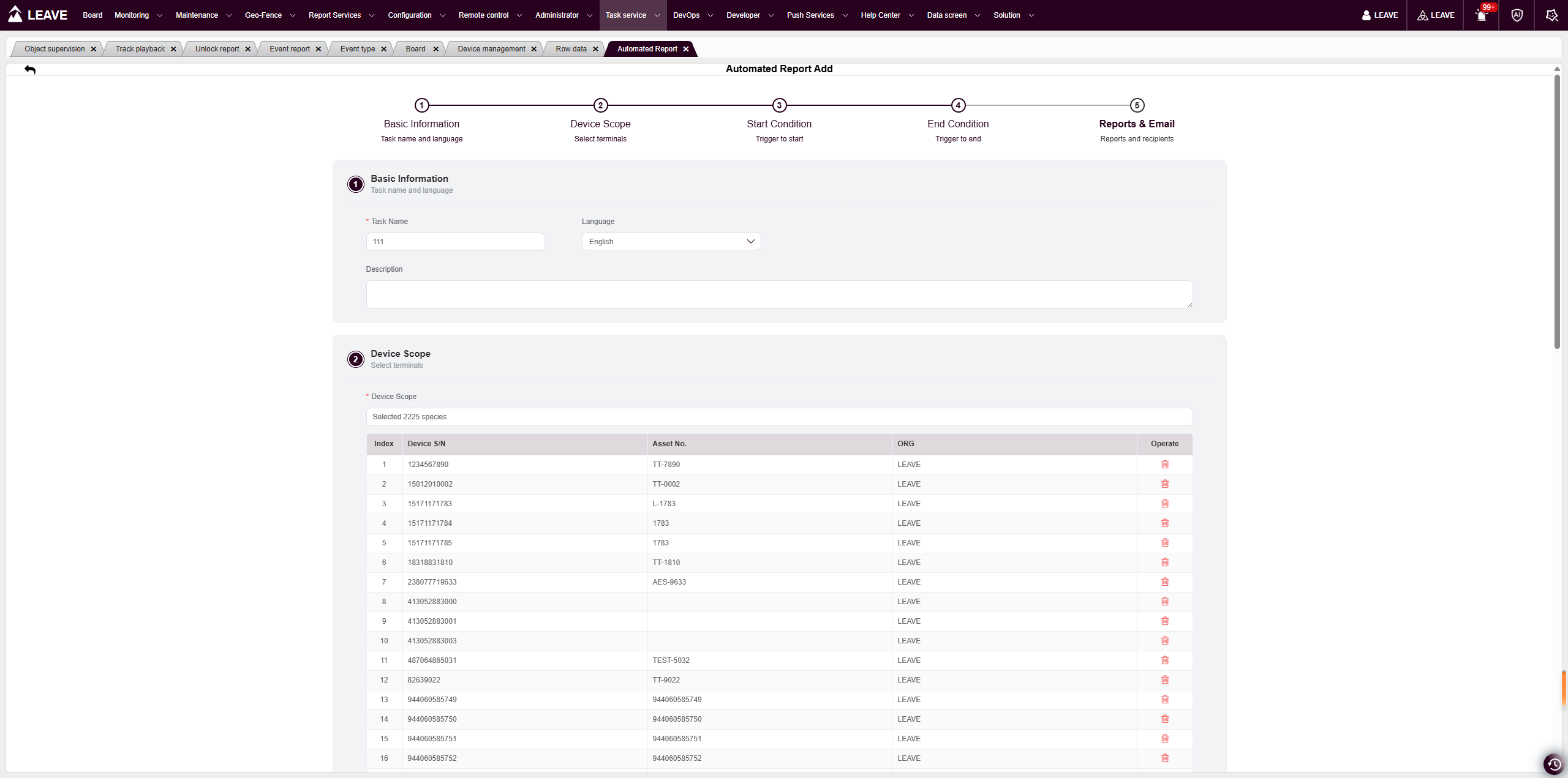
Task: Switch to the Device management tab
Action: click(x=491, y=49)
